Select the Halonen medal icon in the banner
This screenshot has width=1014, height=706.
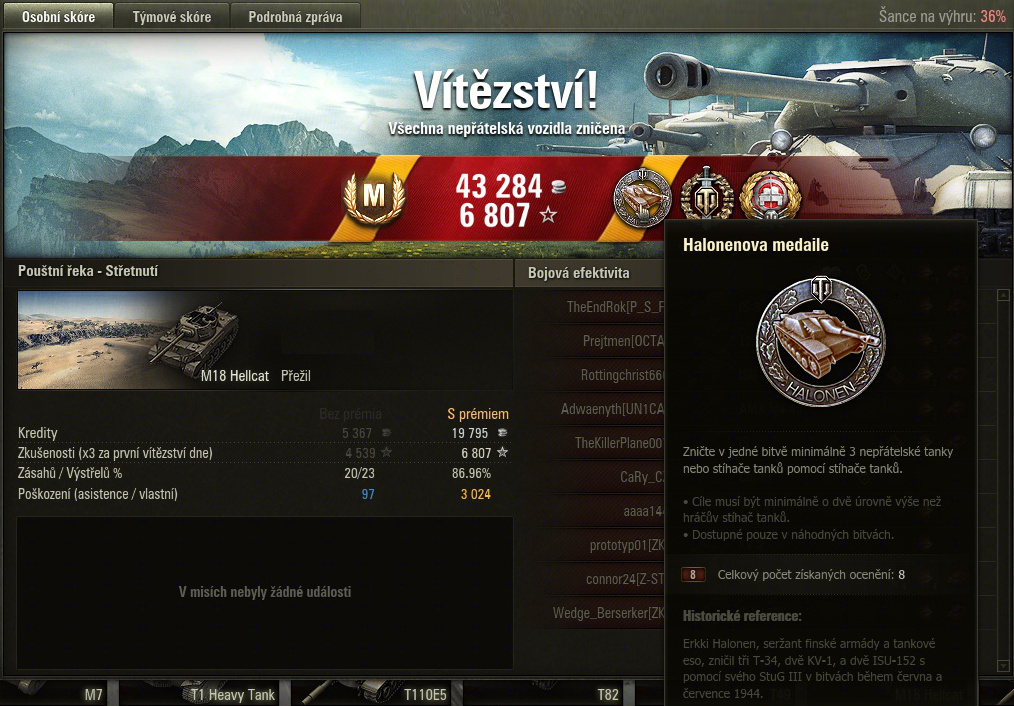pyautogui.click(x=642, y=196)
